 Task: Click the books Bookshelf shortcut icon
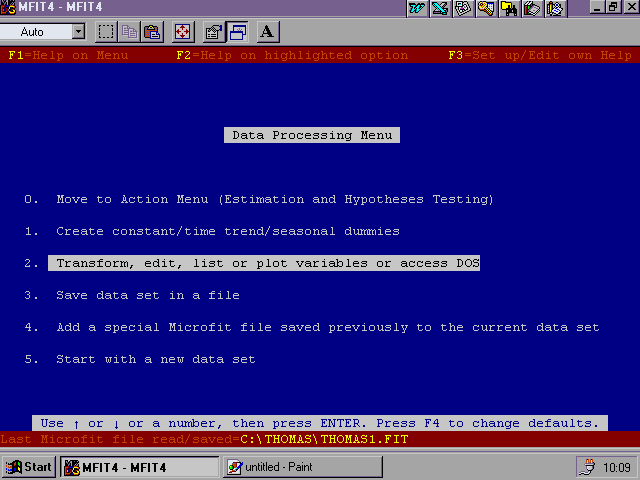pyautogui.click(x=532, y=8)
